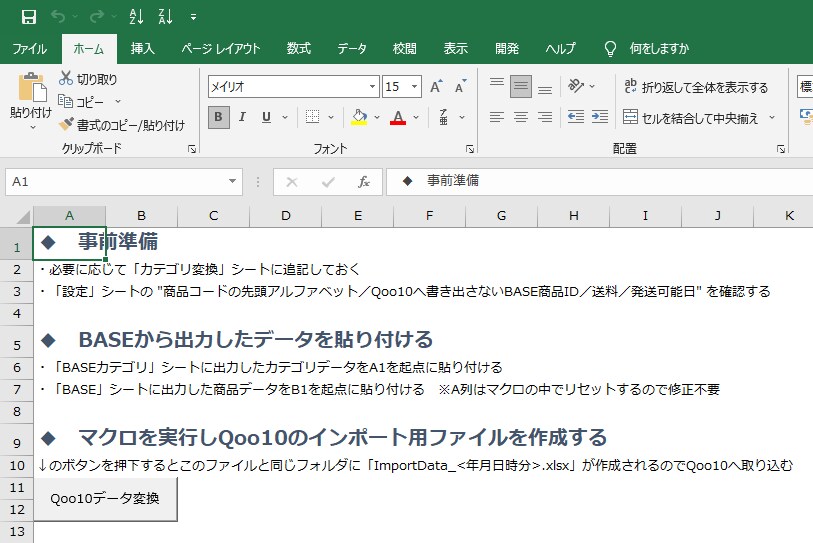Toggle italic formatting
Image resolution: width=813 pixels, height=543 pixels.
pyautogui.click(x=242, y=117)
